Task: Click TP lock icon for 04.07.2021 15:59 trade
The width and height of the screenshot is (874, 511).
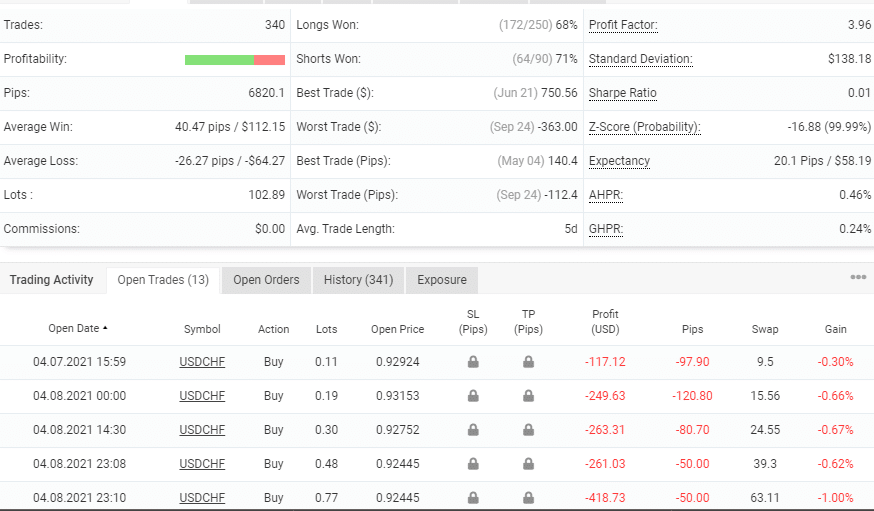Action: click(x=528, y=362)
